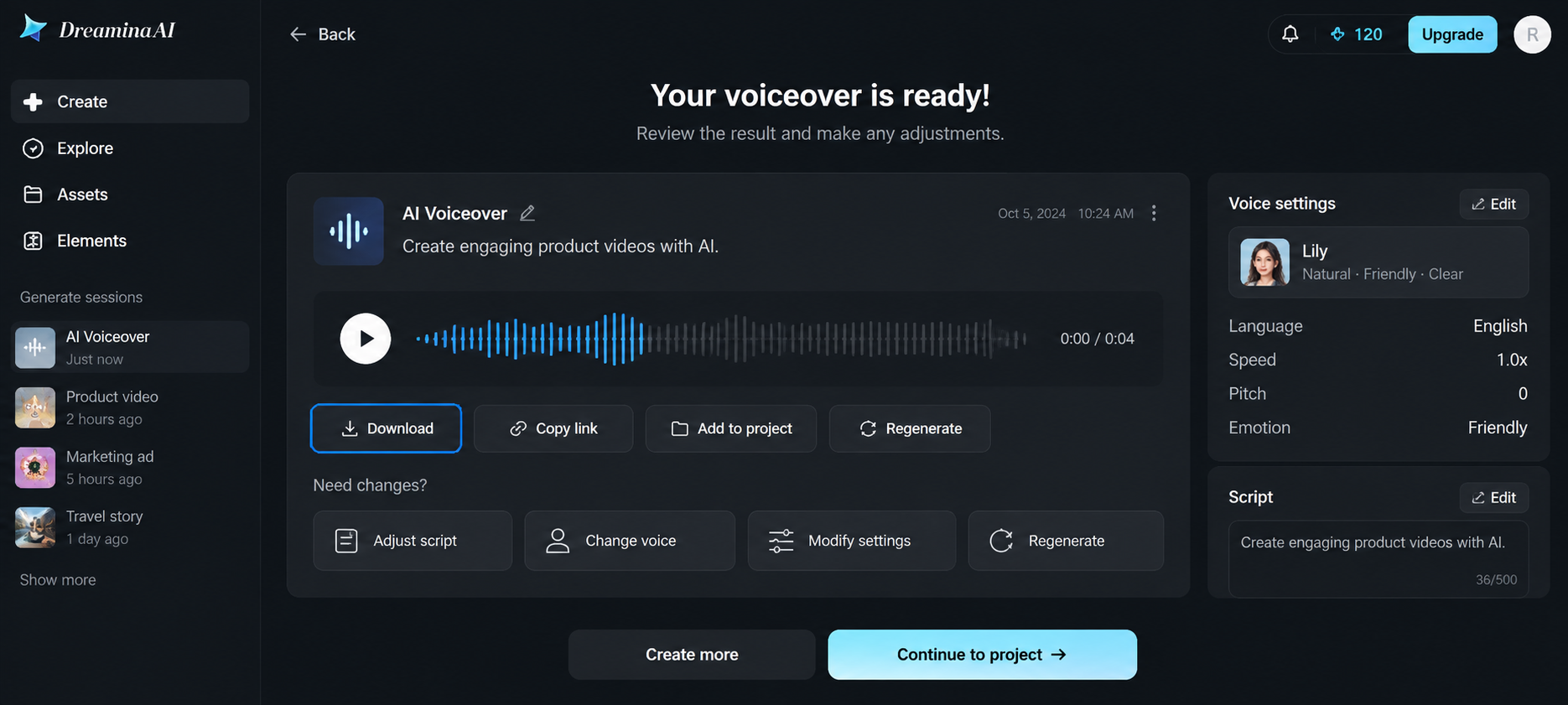This screenshot has height=705, width=1568.
Task: Open the Assets section
Action: coord(130,194)
